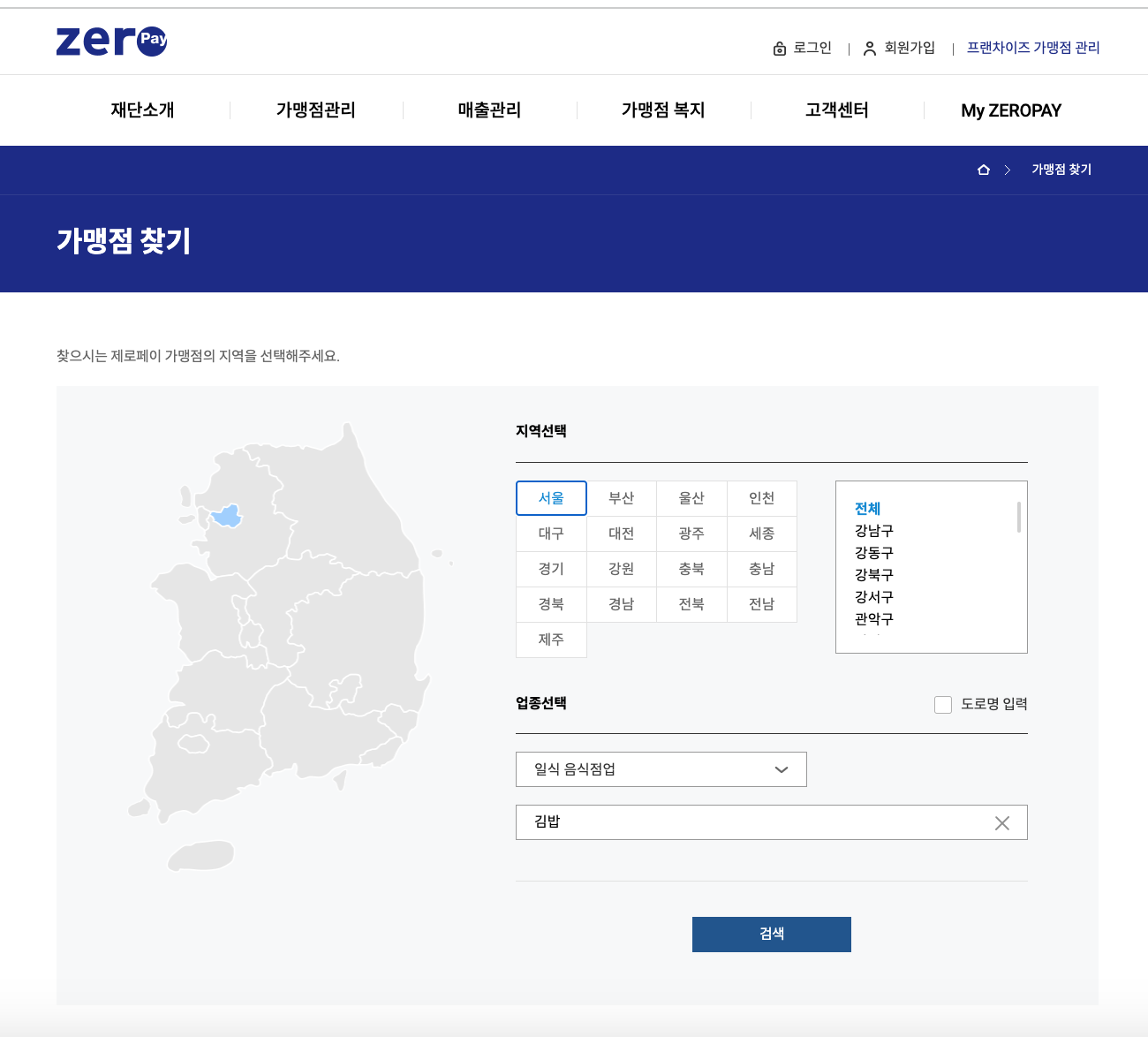Follow the 프랜차이즈 가맹점 관리 link

[x=1031, y=48]
